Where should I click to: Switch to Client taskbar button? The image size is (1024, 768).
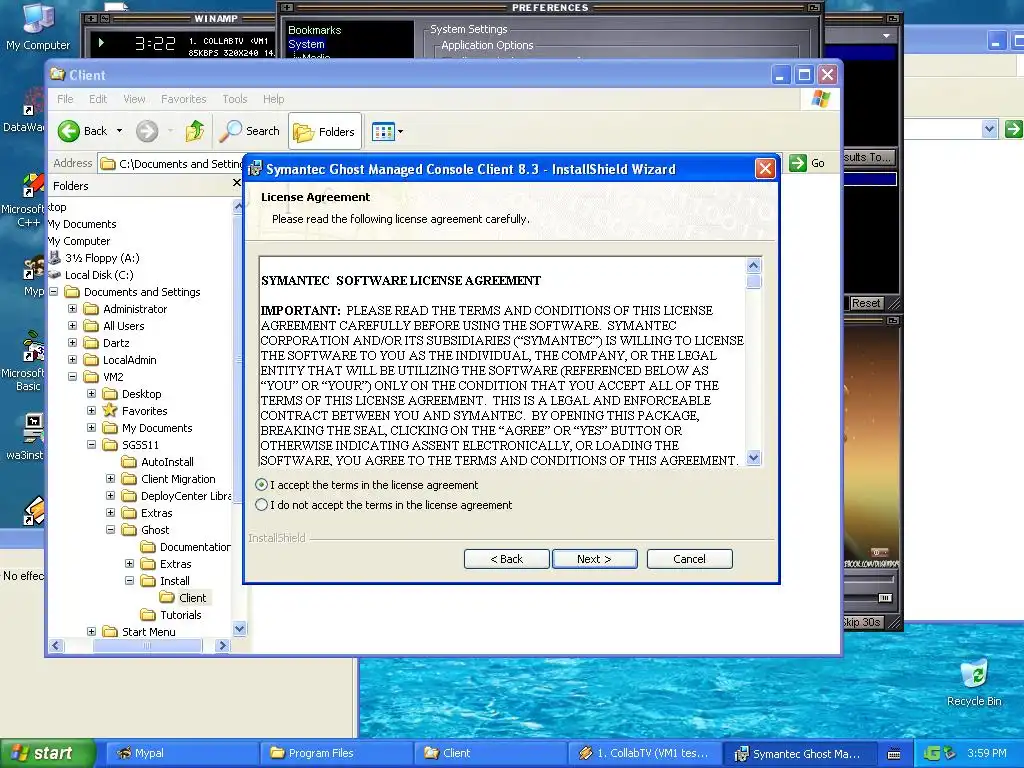[490, 753]
